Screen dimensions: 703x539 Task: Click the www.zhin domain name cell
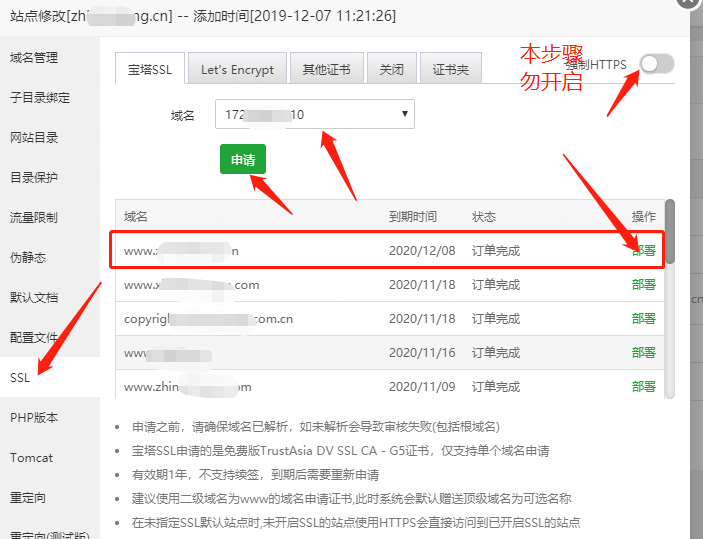click(187, 387)
